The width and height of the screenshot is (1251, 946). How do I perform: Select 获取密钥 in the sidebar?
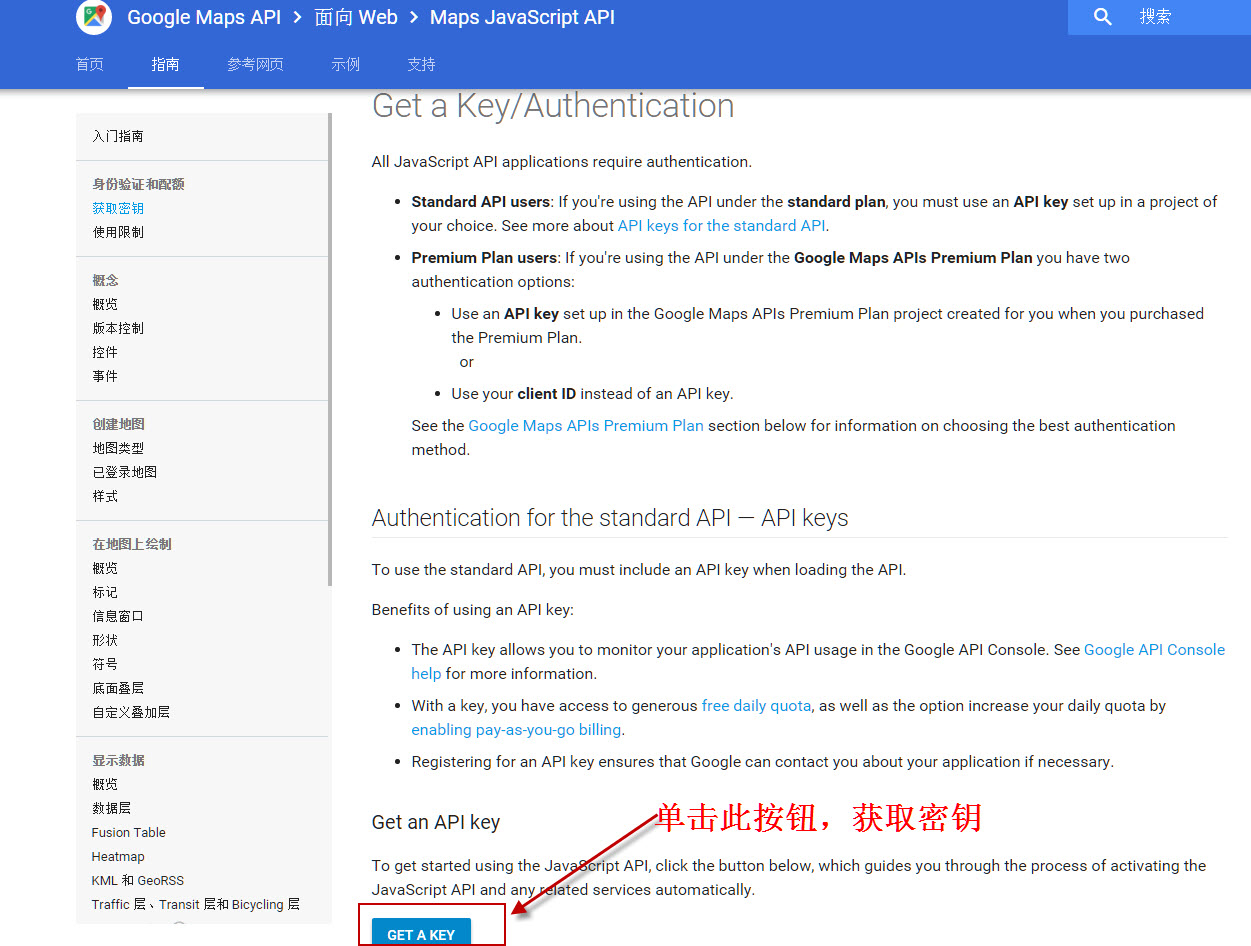coord(118,208)
